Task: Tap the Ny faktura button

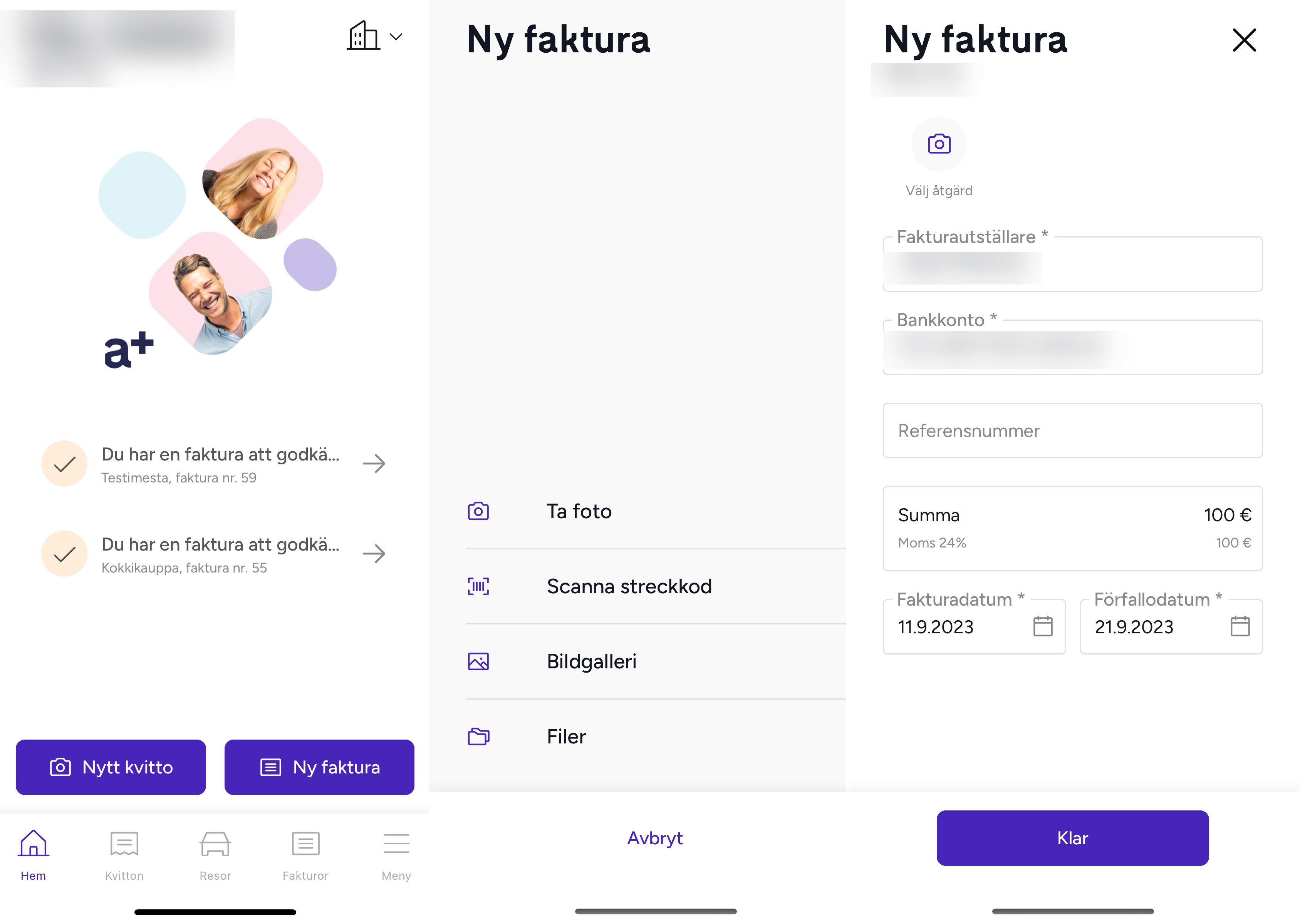Action: click(319, 767)
